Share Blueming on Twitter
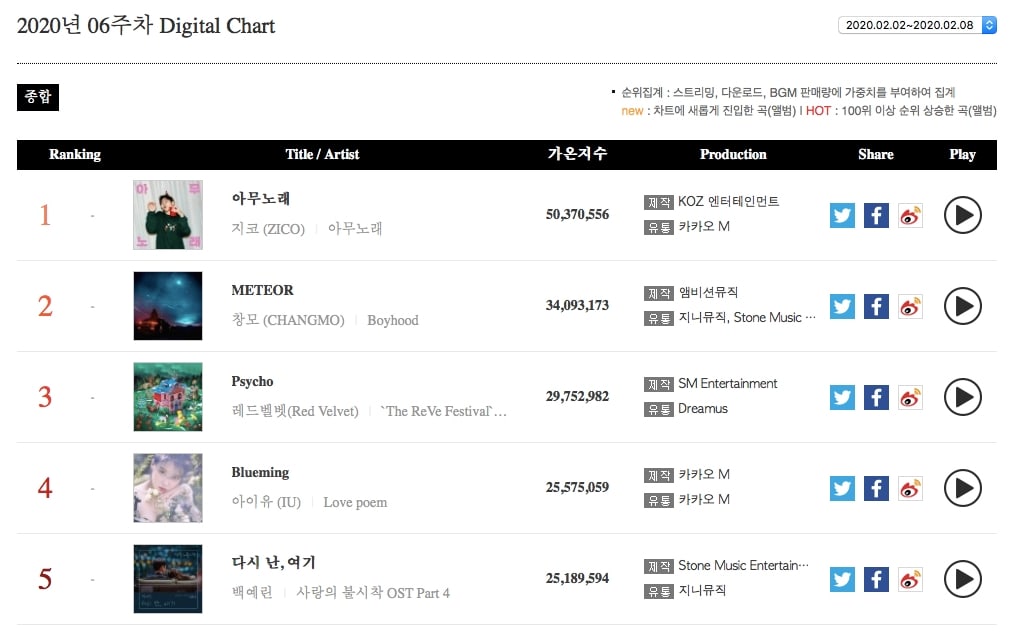Image resolution: width=1017 pixels, height=632 pixels. click(842, 488)
